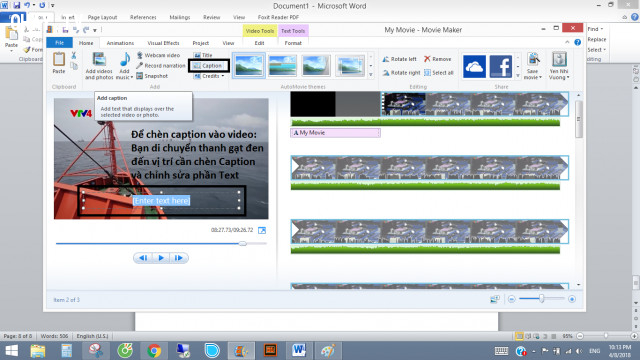The height and width of the screenshot is (360, 640).
Task: Click the OneDrive cloud share icon
Action: point(474,66)
